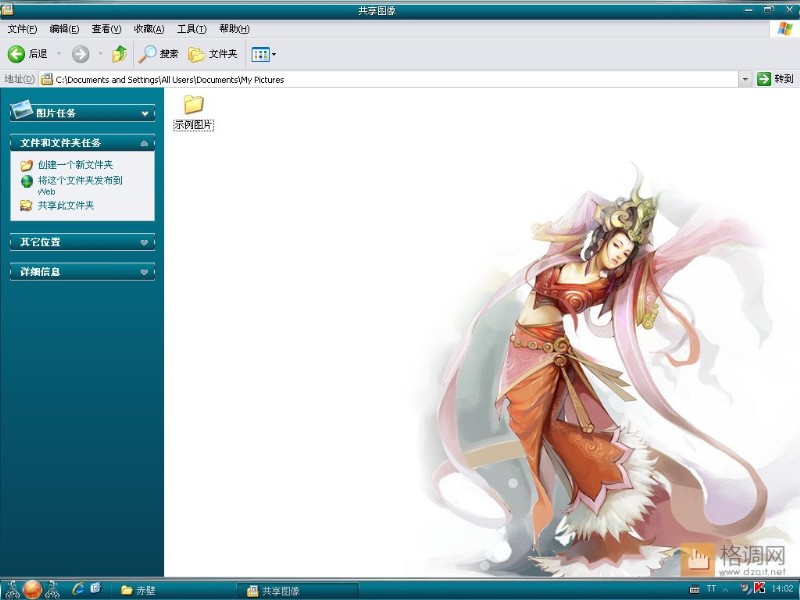800x600 pixels.
Task: Click the 共享图像 taskbar button
Action: pyautogui.click(x=298, y=591)
